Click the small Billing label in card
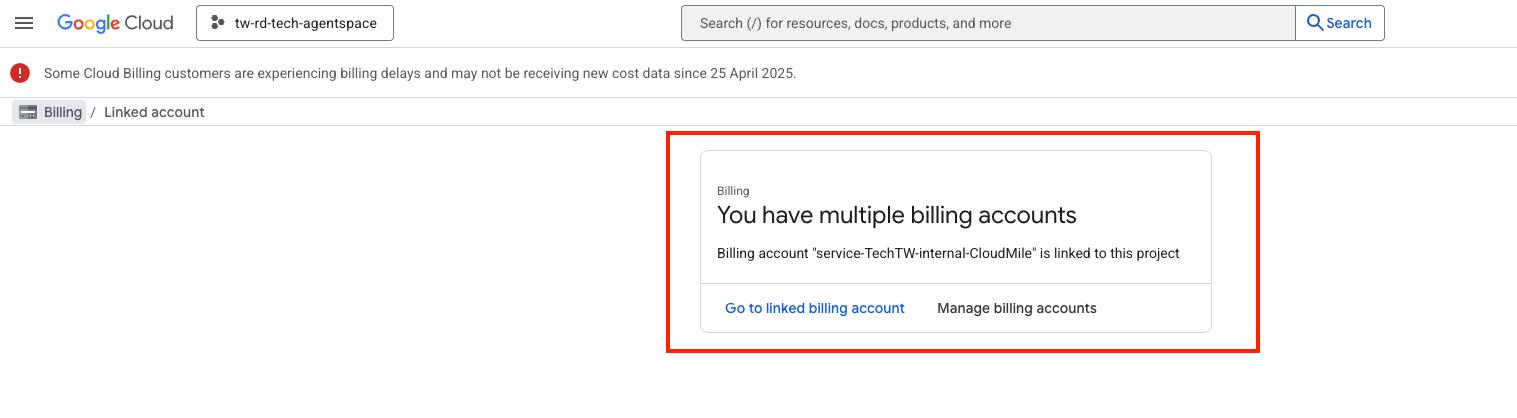 [x=733, y=191]
